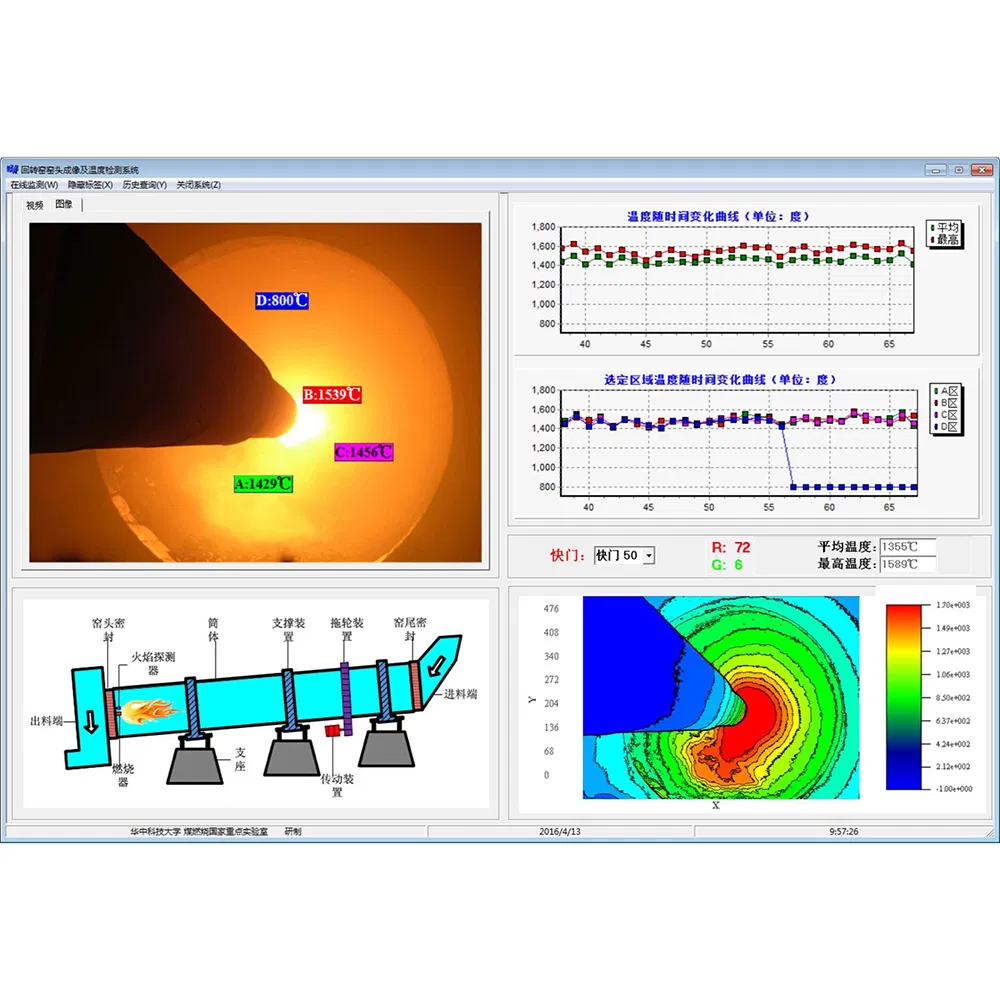This screenshot has width=1000, height=1000.
Task: Click the red 传动装置 drive device icon
Action: [335, 731]
